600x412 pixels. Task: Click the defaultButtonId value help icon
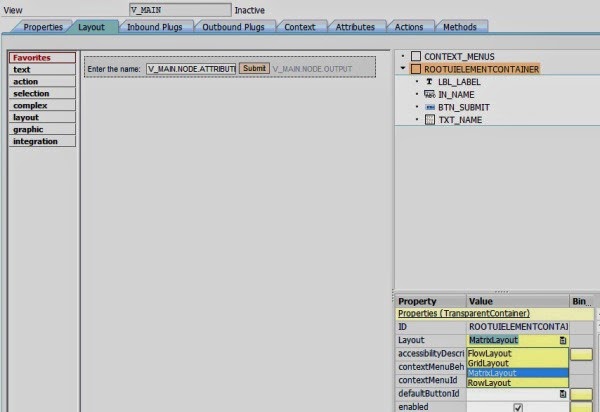point(563,395)
